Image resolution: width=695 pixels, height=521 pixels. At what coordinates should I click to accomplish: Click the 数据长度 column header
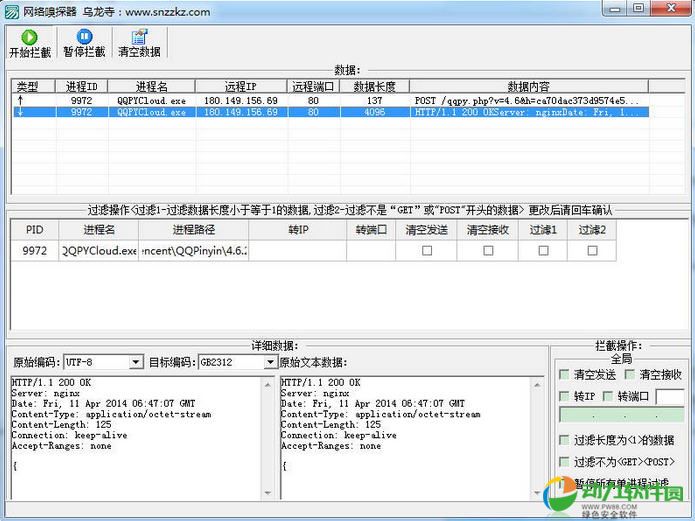pos(374,86)
